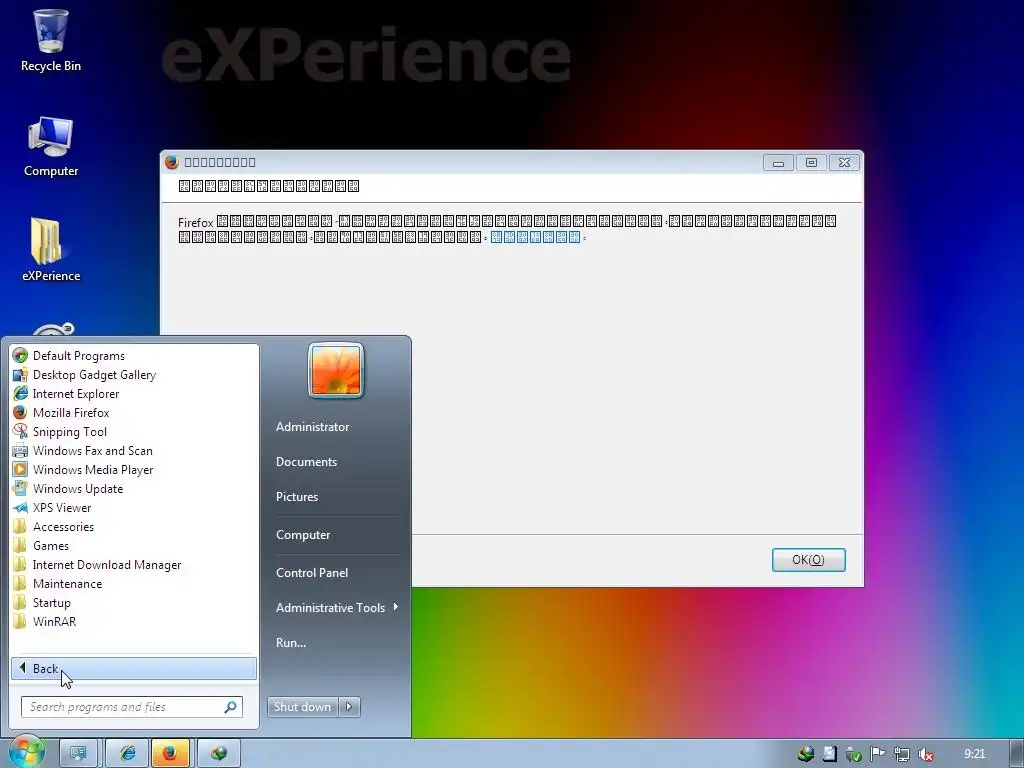Open Windows Fax and Scan
The height and width of the screenshot is (768, 1024).
[x=92, y=451]
